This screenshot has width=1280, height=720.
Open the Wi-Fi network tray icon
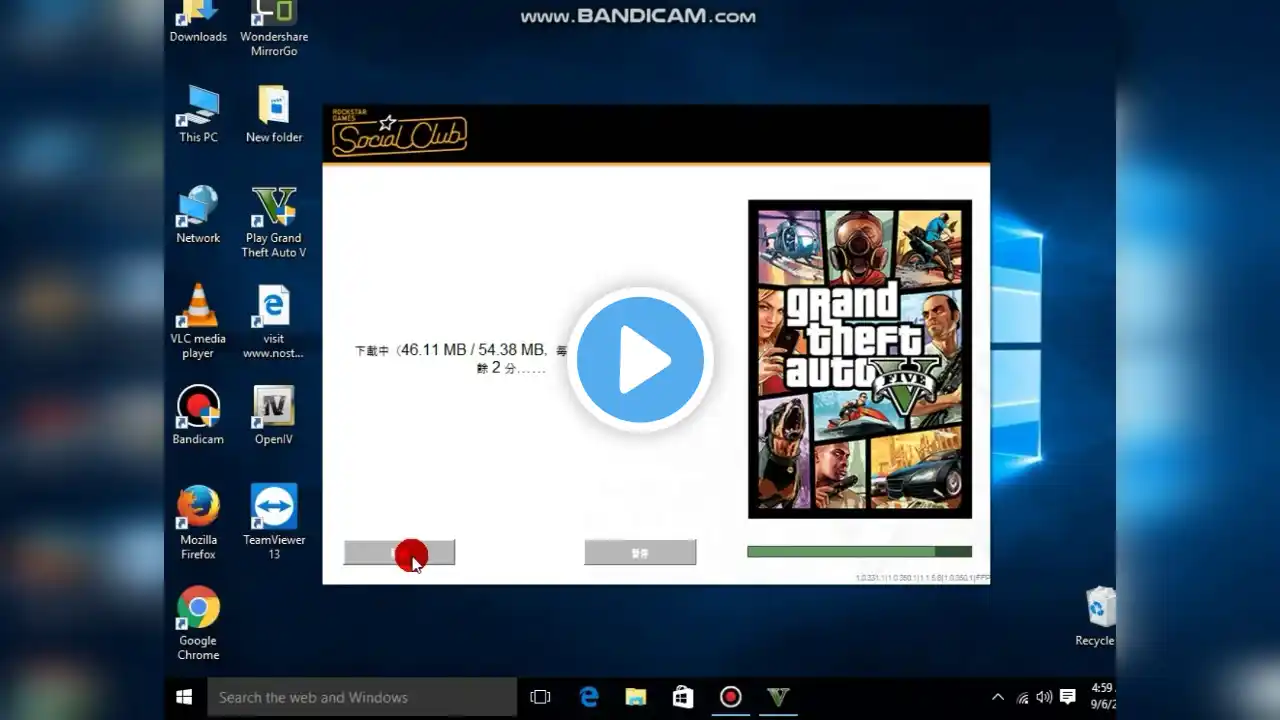(x=1022, y=697)
